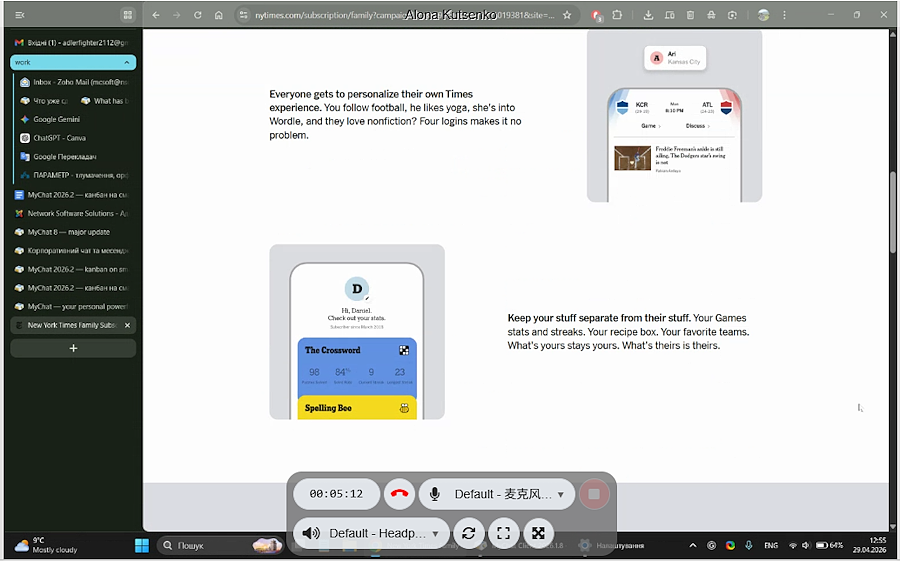
Task: Click the page vertical scrollbar thumb
Action: tap(893, 212)
